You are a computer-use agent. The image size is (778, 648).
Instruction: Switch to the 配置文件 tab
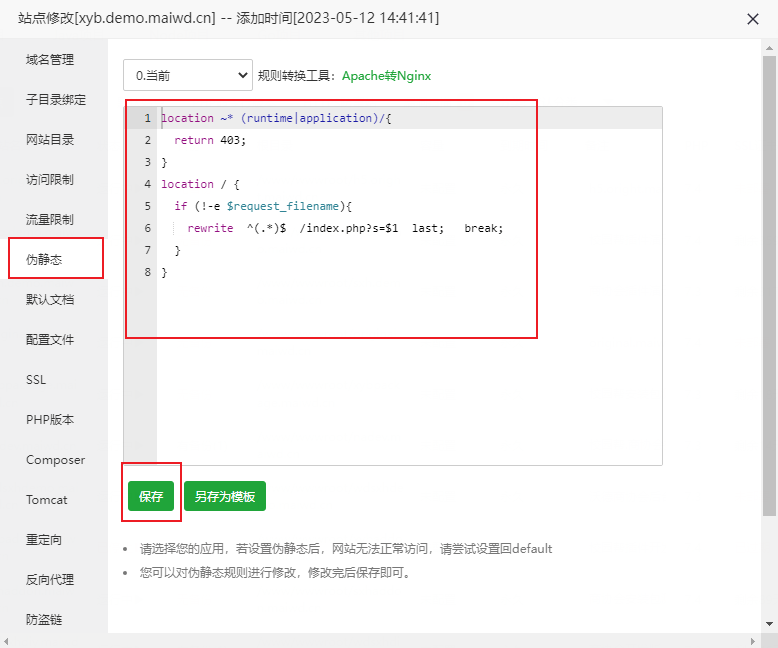pos(50,340)
